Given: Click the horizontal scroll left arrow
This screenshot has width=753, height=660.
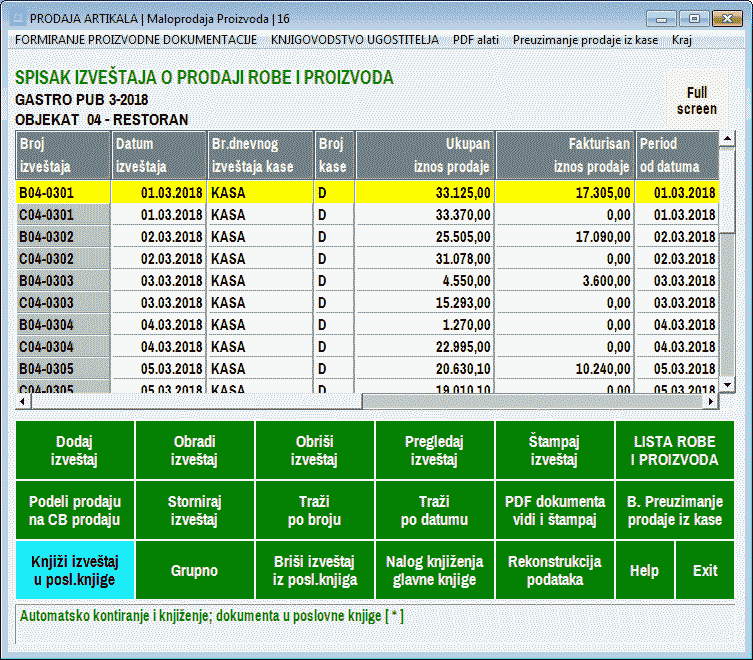Looking at the screenshot, I should point(23,401).
